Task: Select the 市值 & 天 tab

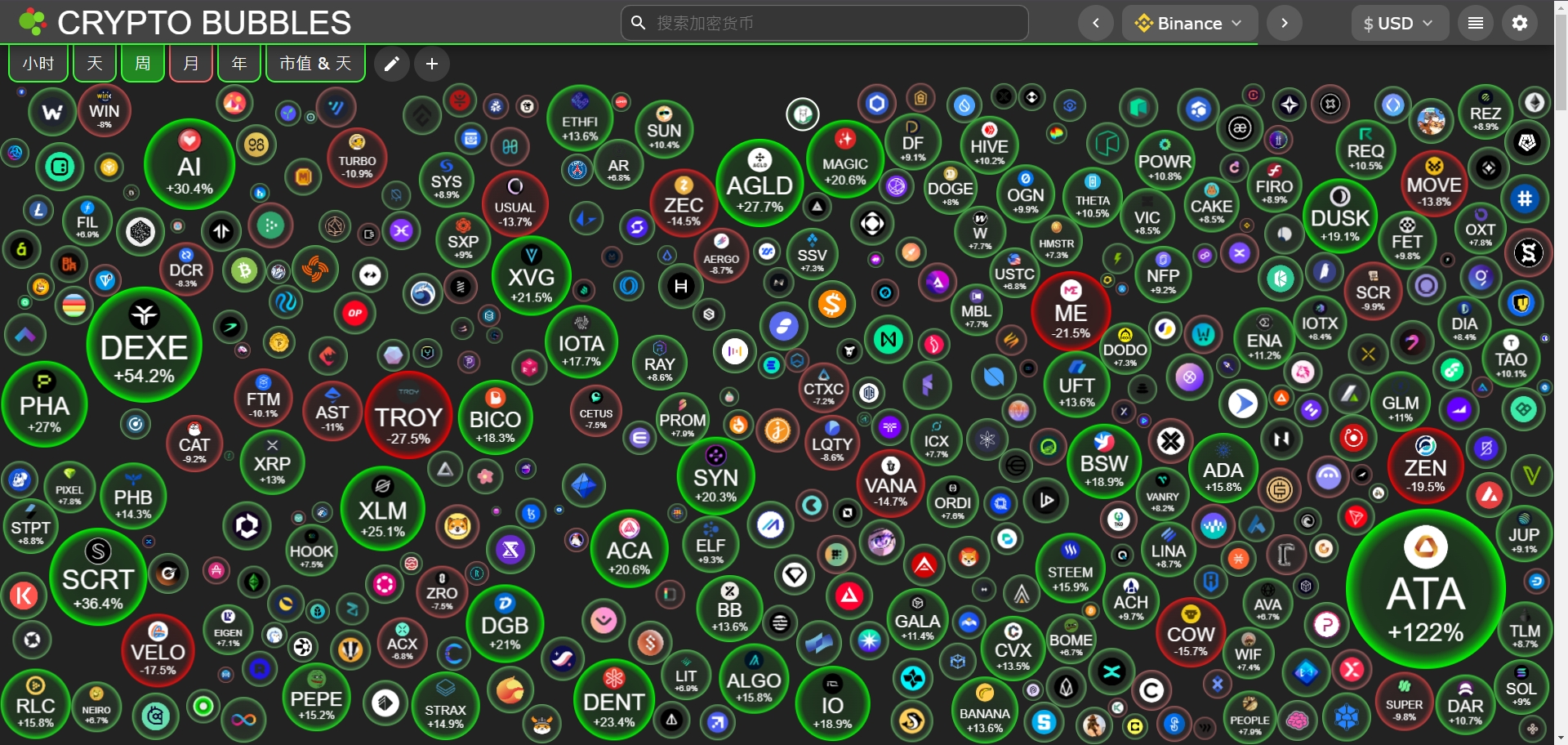Action: tap(316, 63)
